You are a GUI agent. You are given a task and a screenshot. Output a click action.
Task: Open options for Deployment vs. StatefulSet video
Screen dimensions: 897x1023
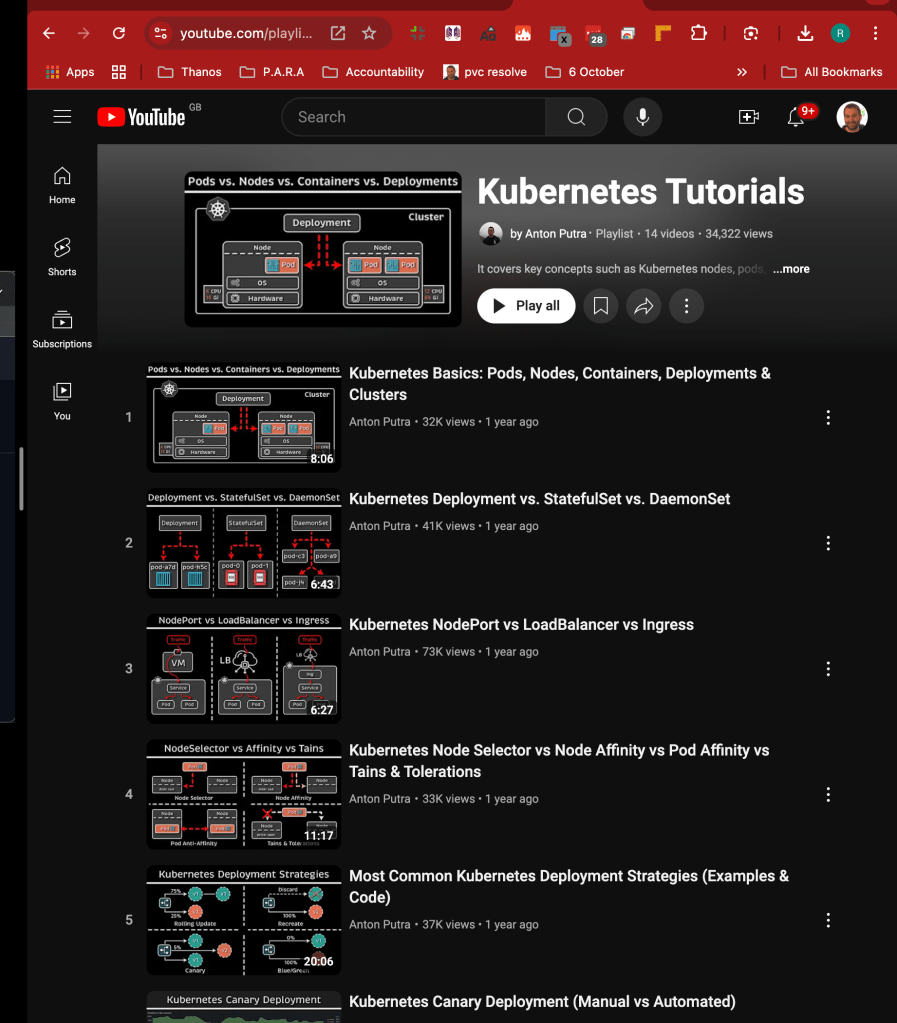click(829, 543)
